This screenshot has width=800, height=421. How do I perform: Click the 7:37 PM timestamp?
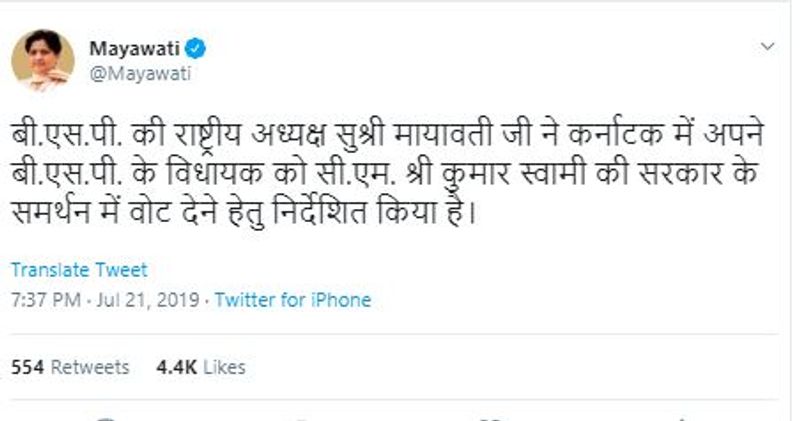point(40,299)
